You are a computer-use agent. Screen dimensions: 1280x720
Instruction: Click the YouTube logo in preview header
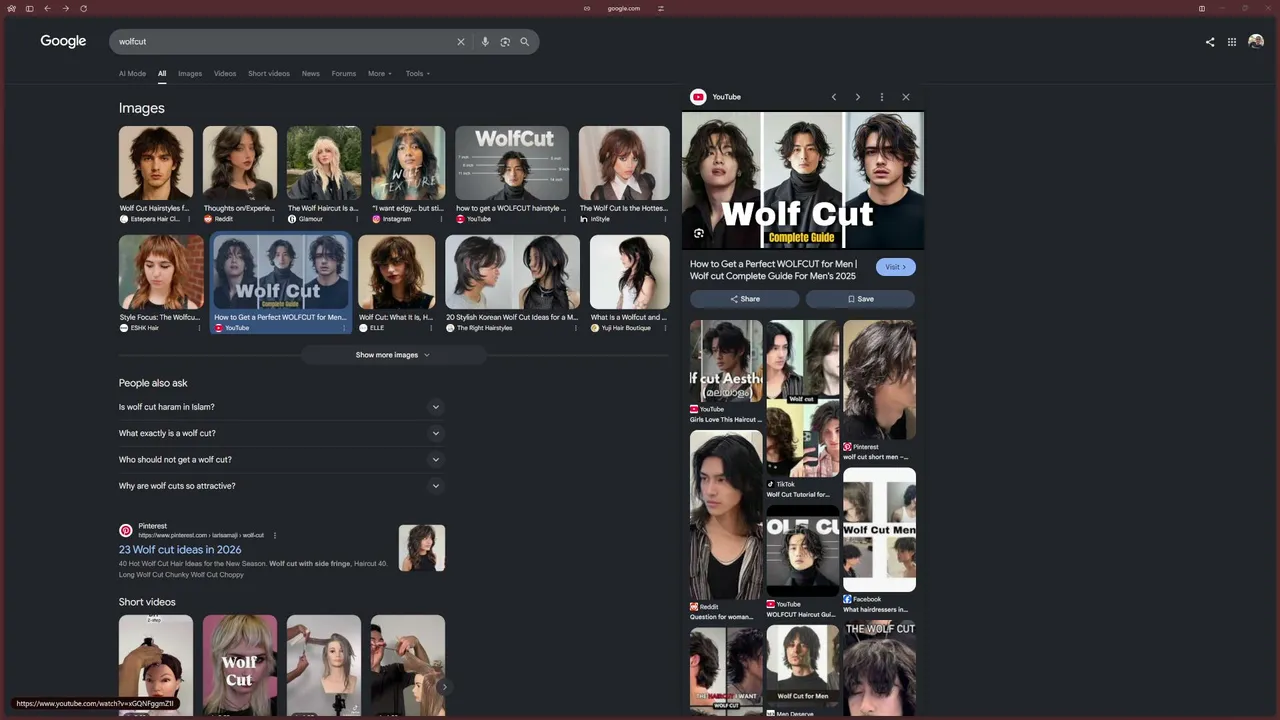pyautogui.click(x=698, y=97)
